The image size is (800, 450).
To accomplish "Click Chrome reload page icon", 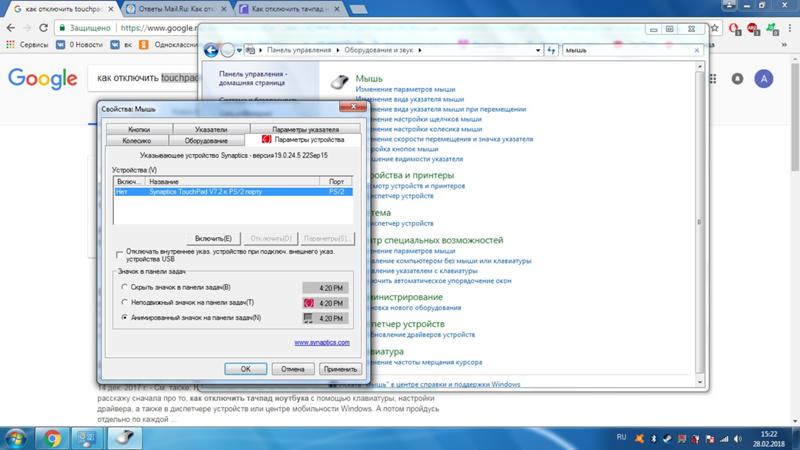I will (x=43, y=28).
